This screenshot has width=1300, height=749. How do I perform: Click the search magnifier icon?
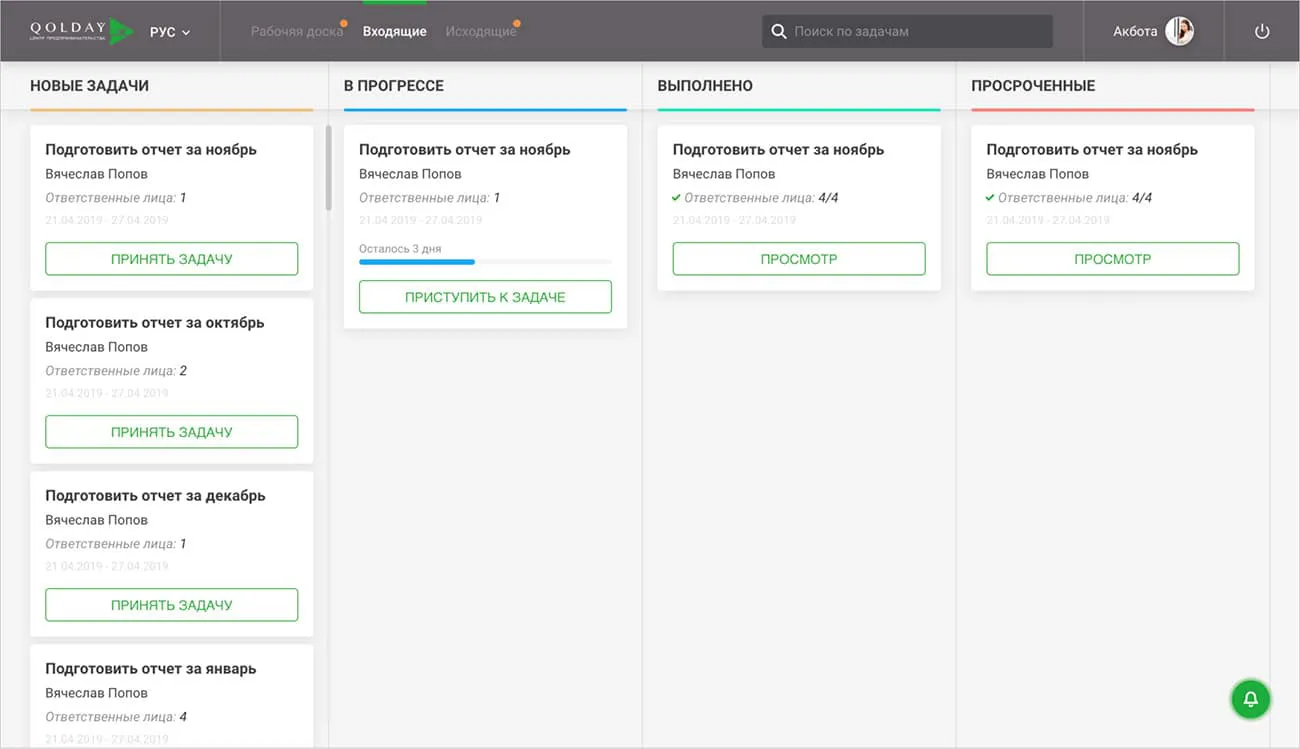(x=779, y=31)
